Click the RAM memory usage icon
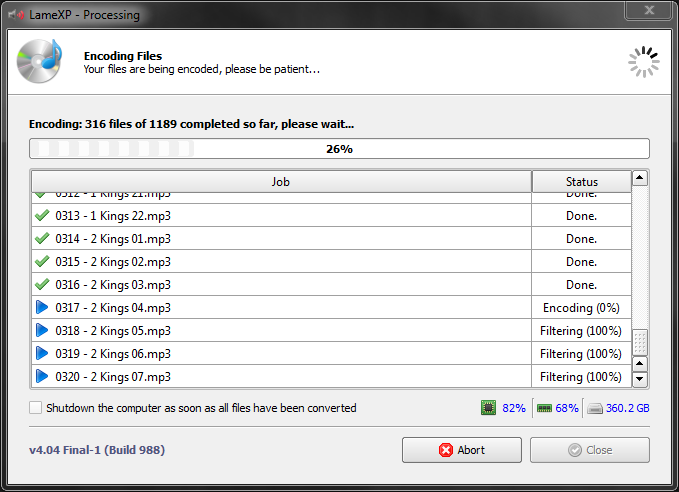Viewport: 679px width, 492px height. (544, 408)
